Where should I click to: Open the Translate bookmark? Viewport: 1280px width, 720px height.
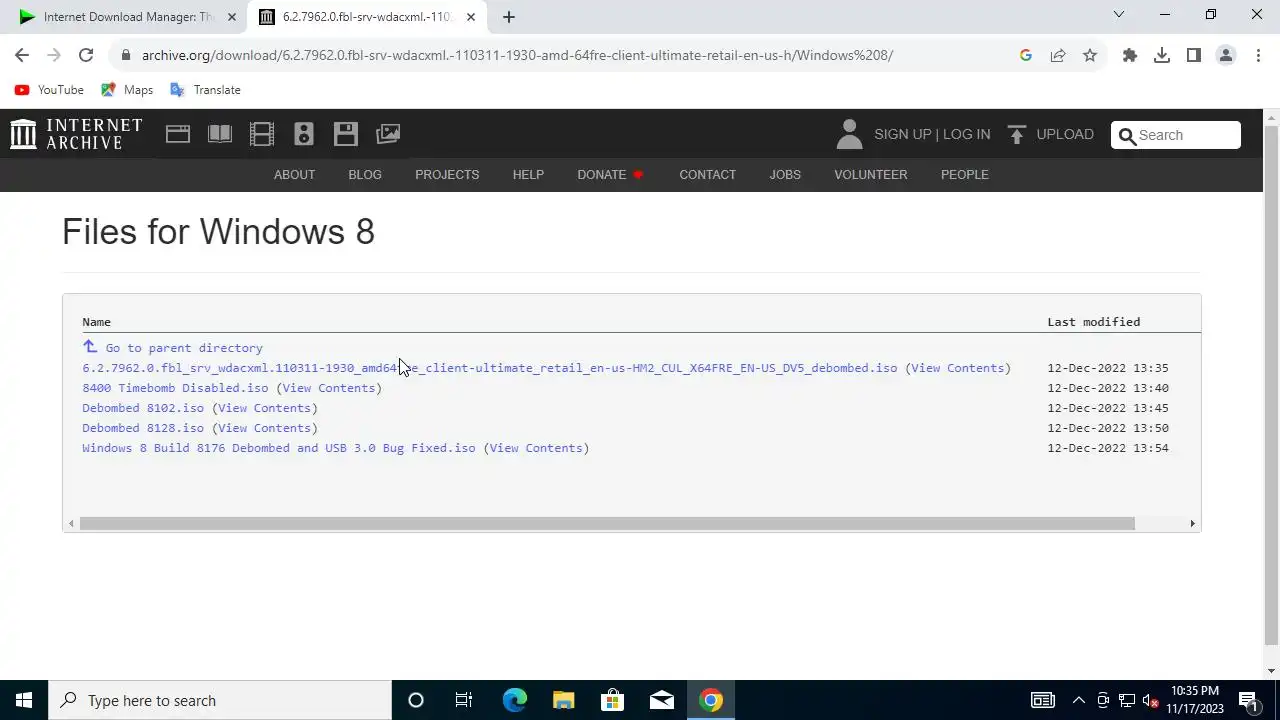pos(205,90)
